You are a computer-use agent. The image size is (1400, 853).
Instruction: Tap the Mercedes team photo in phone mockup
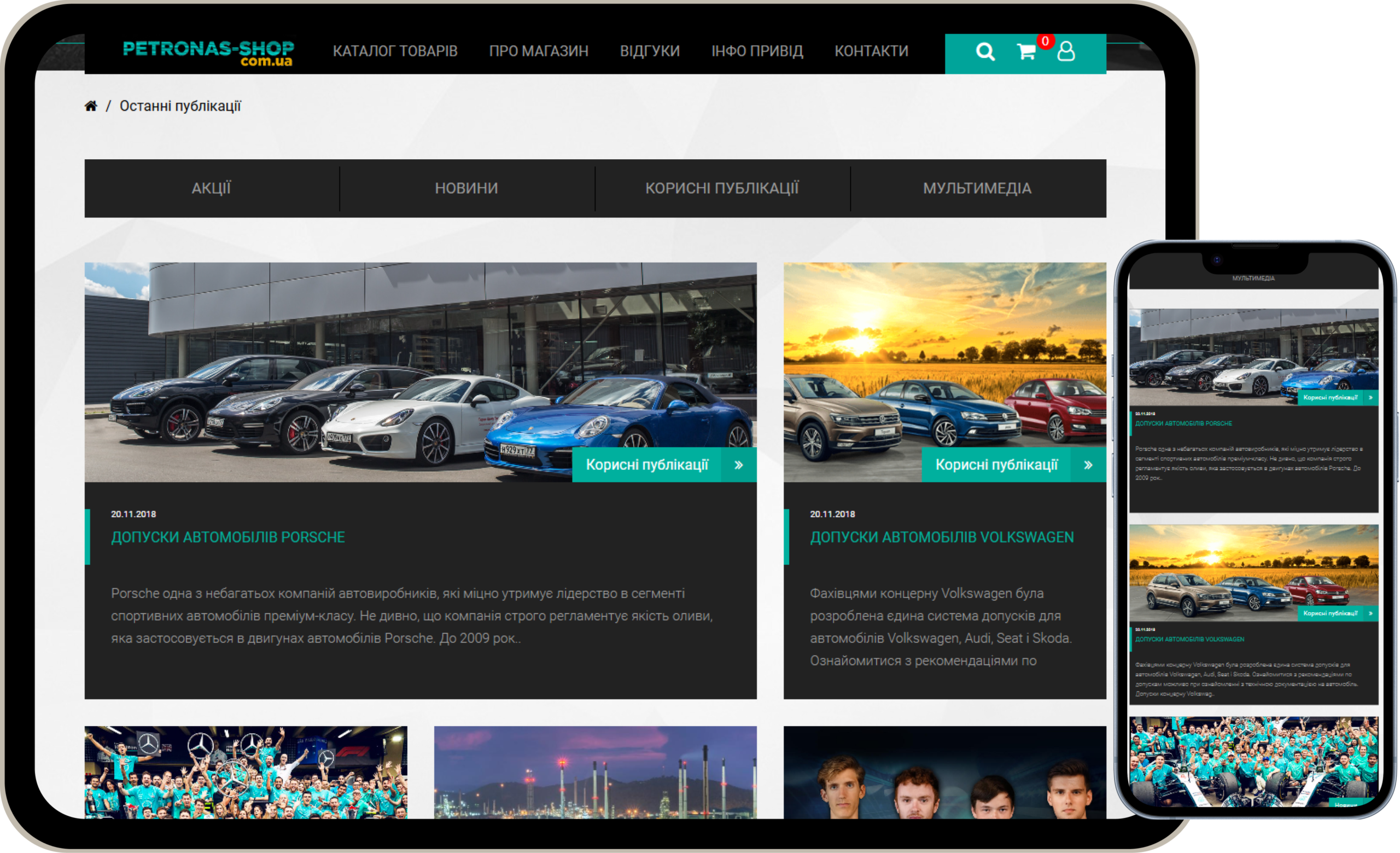(x=1254, y=762)
